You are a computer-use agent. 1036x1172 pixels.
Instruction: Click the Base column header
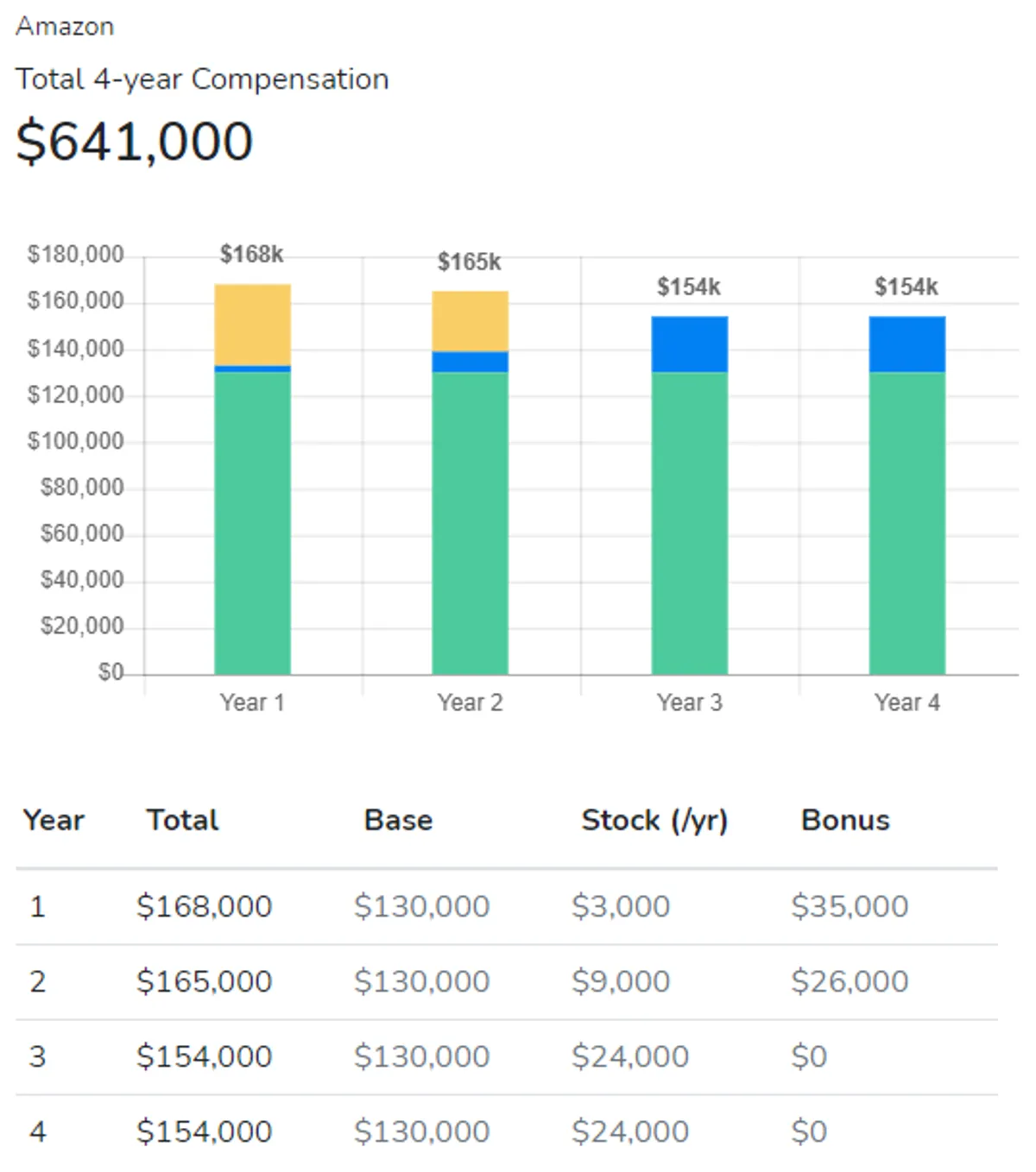(398, 820)
